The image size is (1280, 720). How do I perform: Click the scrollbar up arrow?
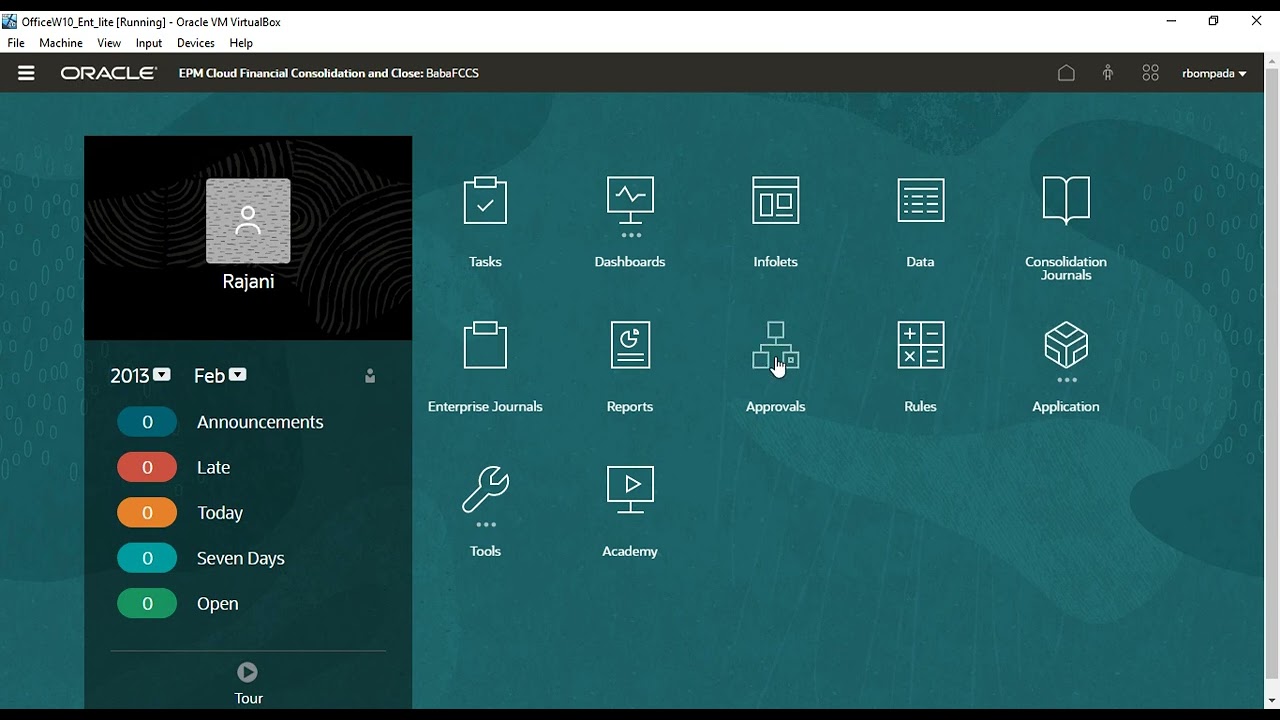click(1272, 61)
